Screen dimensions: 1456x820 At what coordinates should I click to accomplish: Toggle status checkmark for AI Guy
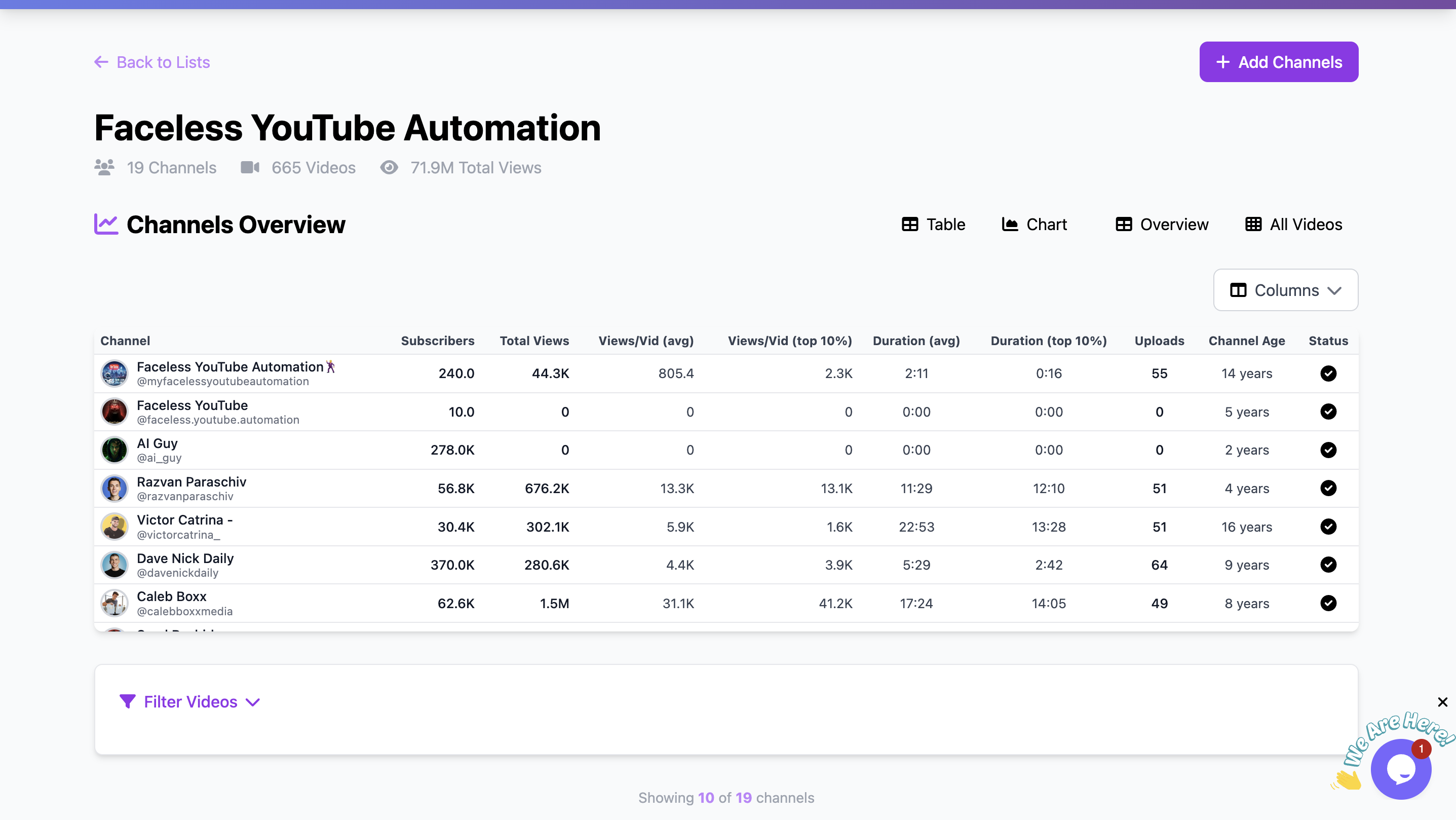(1328, 450)
